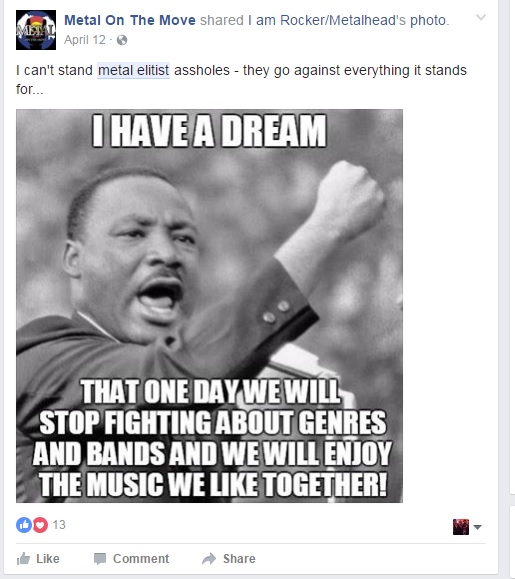This screenshot has width=515, height=579.
Task: Expand the comment-as identity dropdown arrow
Action: (x=477, y=527)
